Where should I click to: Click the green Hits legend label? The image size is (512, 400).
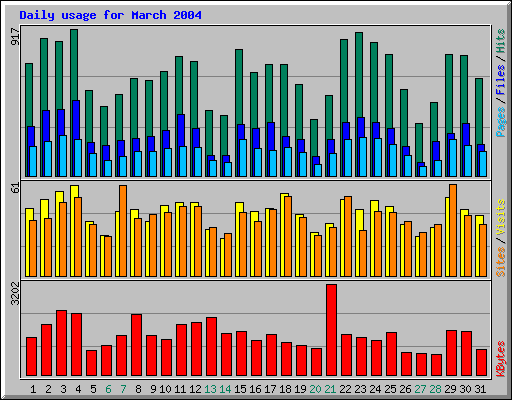coord(501,41)
